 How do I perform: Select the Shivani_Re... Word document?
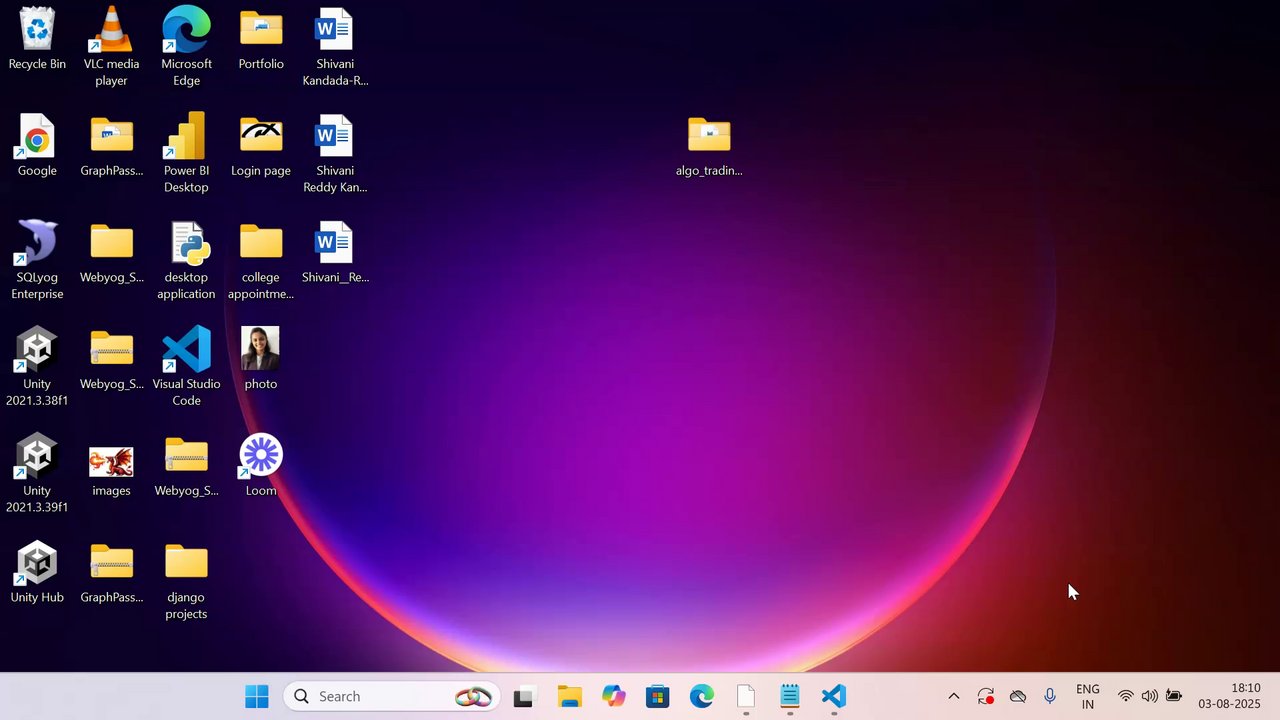(335, 254)
